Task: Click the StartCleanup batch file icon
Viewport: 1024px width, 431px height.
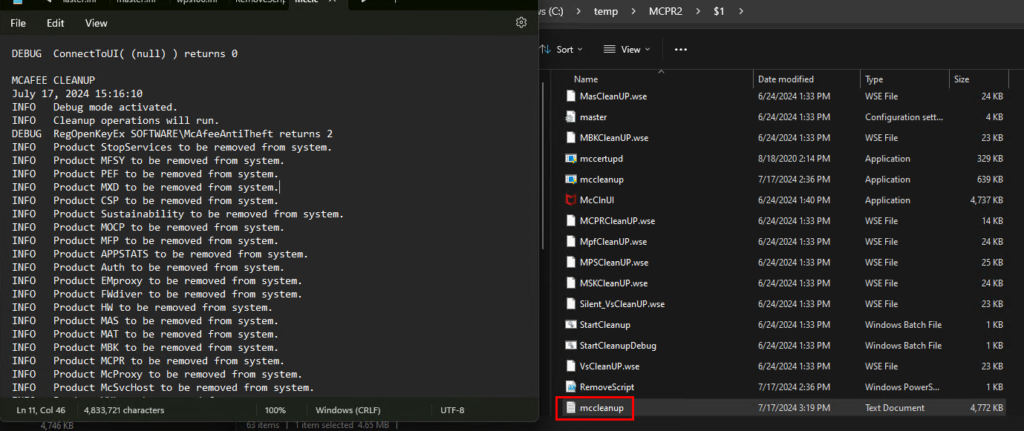Action: click(x=571, y=324)
